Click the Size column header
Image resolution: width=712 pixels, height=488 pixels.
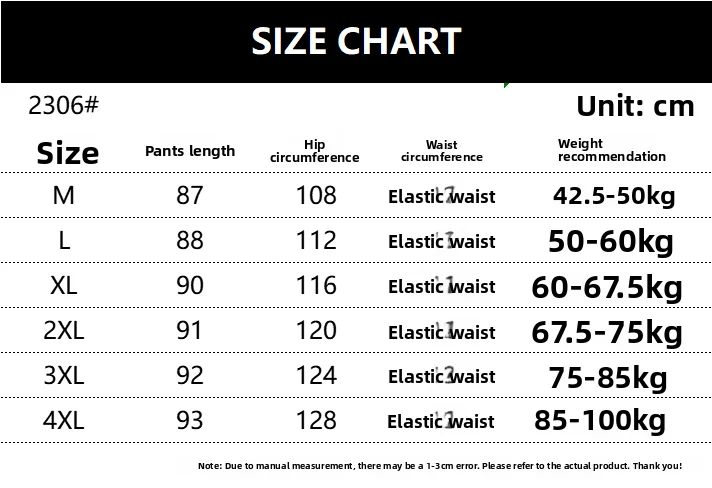(x=68, y=153)
